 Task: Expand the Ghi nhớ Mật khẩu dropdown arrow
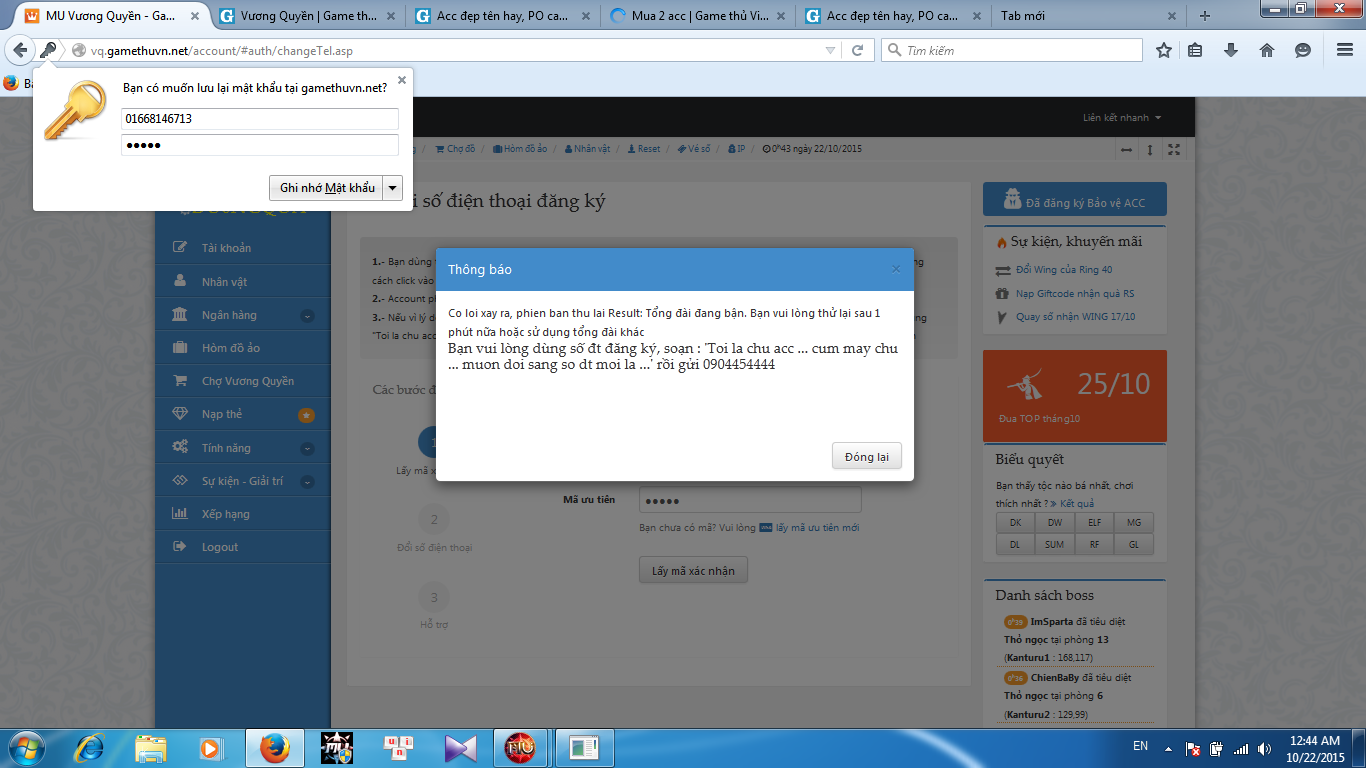point(393,188)
